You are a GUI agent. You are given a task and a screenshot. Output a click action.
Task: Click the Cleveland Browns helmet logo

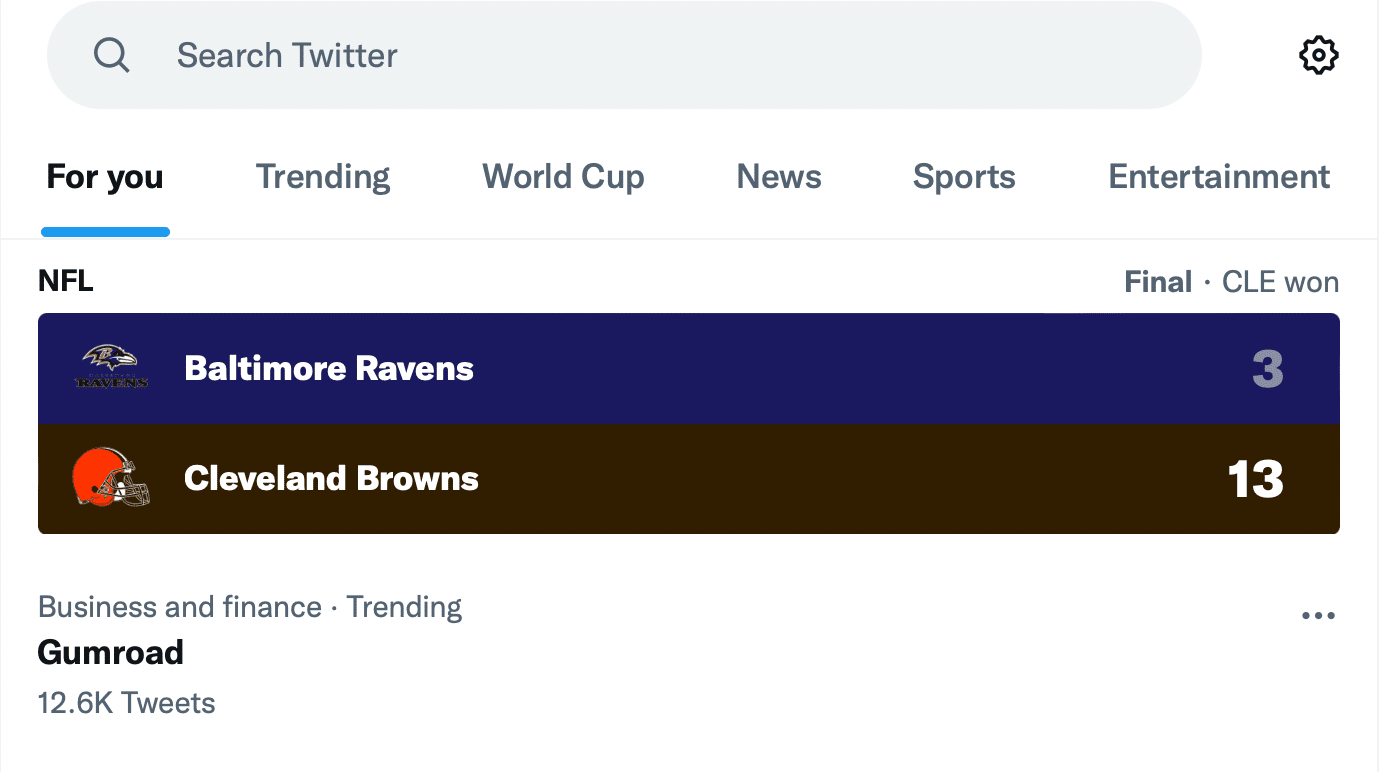pos(111,477)
